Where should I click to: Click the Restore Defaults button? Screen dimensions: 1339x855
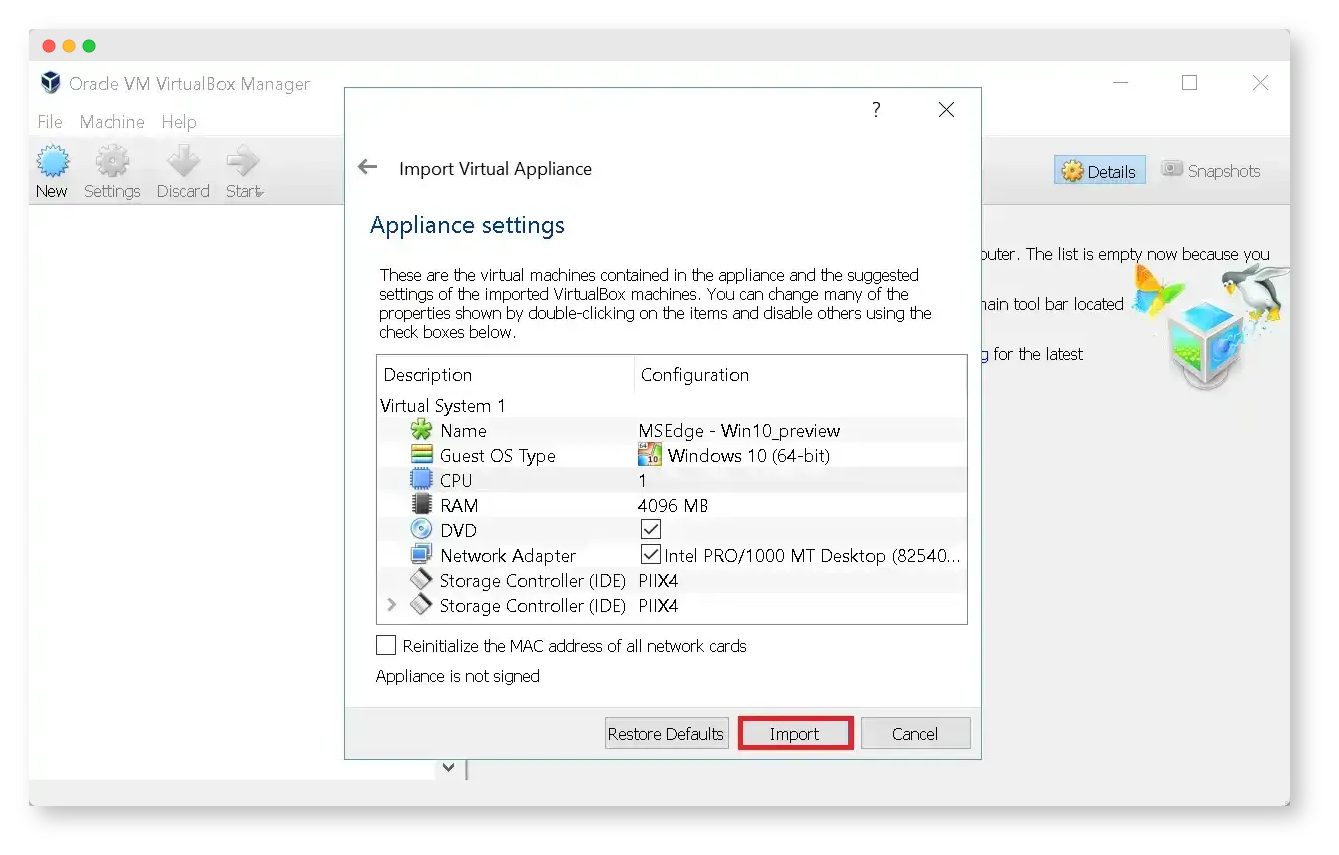coord(666,733)
